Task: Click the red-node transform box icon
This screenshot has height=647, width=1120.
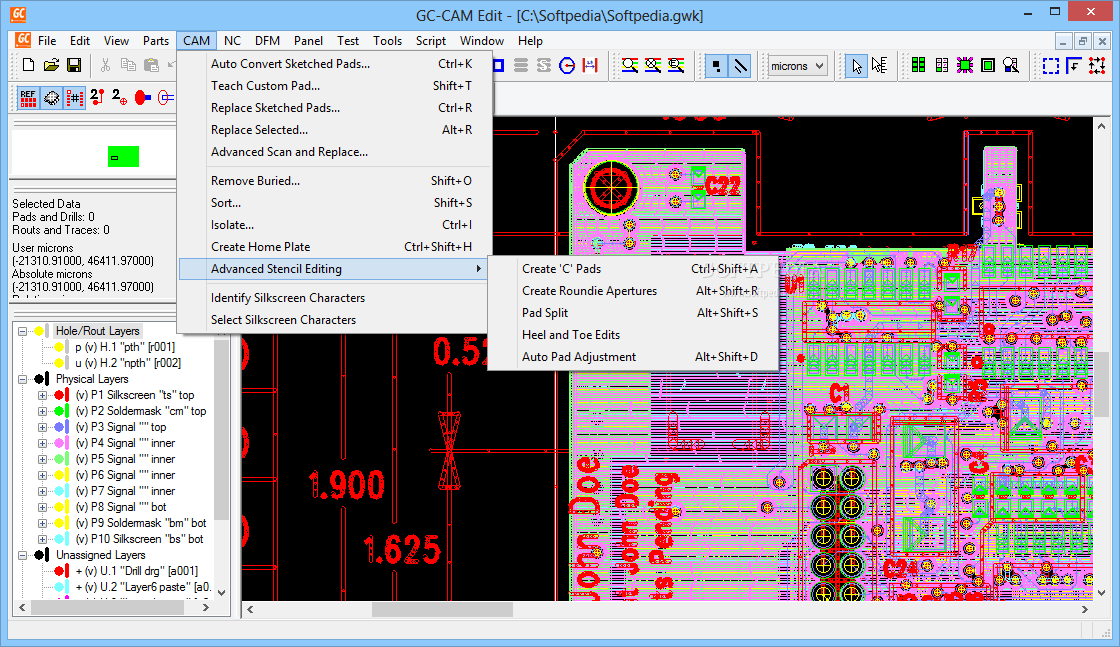Action: [x=1096, y=66]
